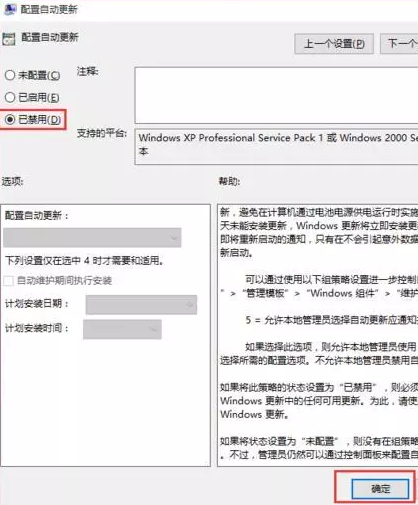Click the 上一个设置(P) button
This screenshot has height=505, width=418.
pos(334,44)
